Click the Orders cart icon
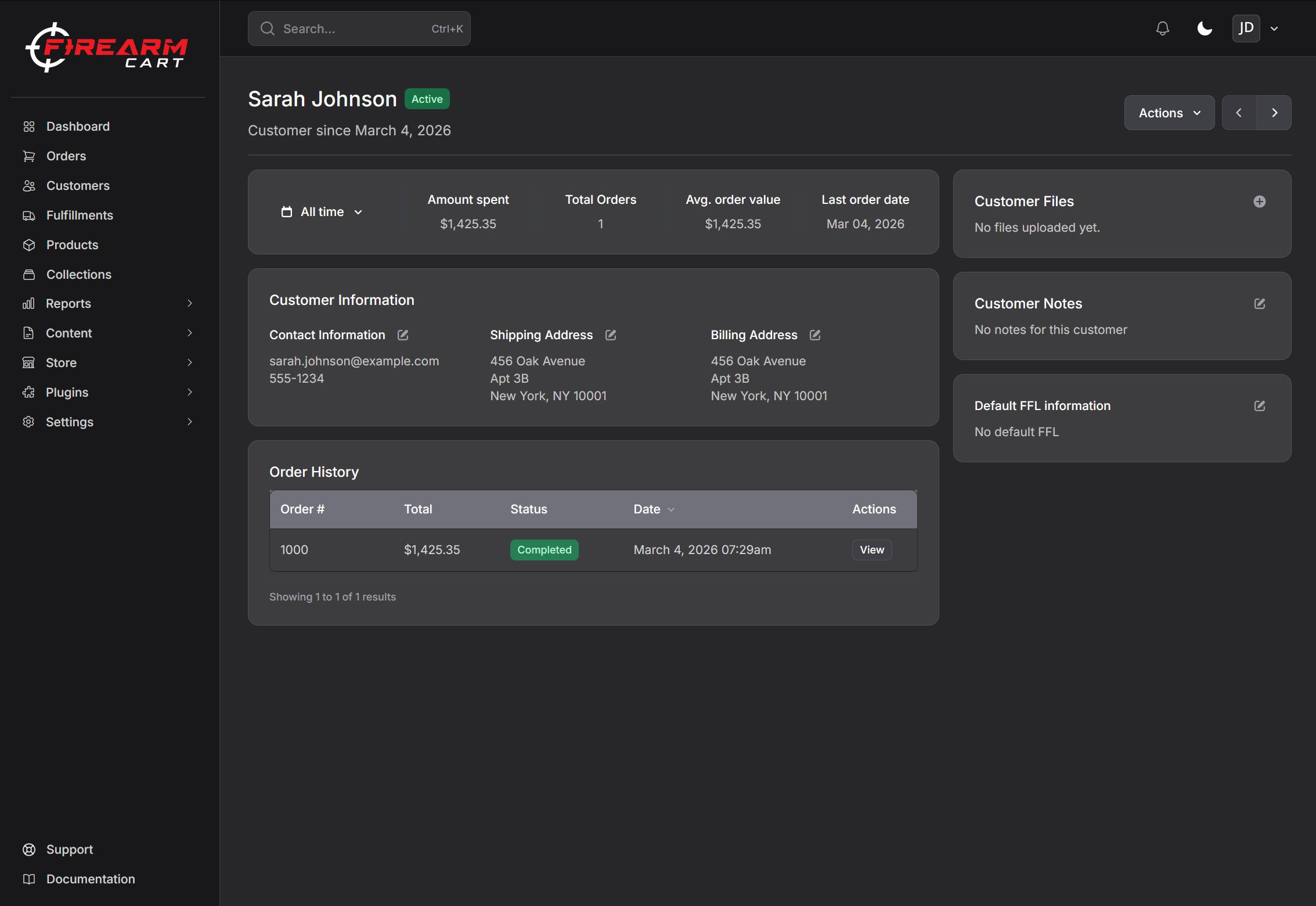The image size is (1316, 906). 29,156
